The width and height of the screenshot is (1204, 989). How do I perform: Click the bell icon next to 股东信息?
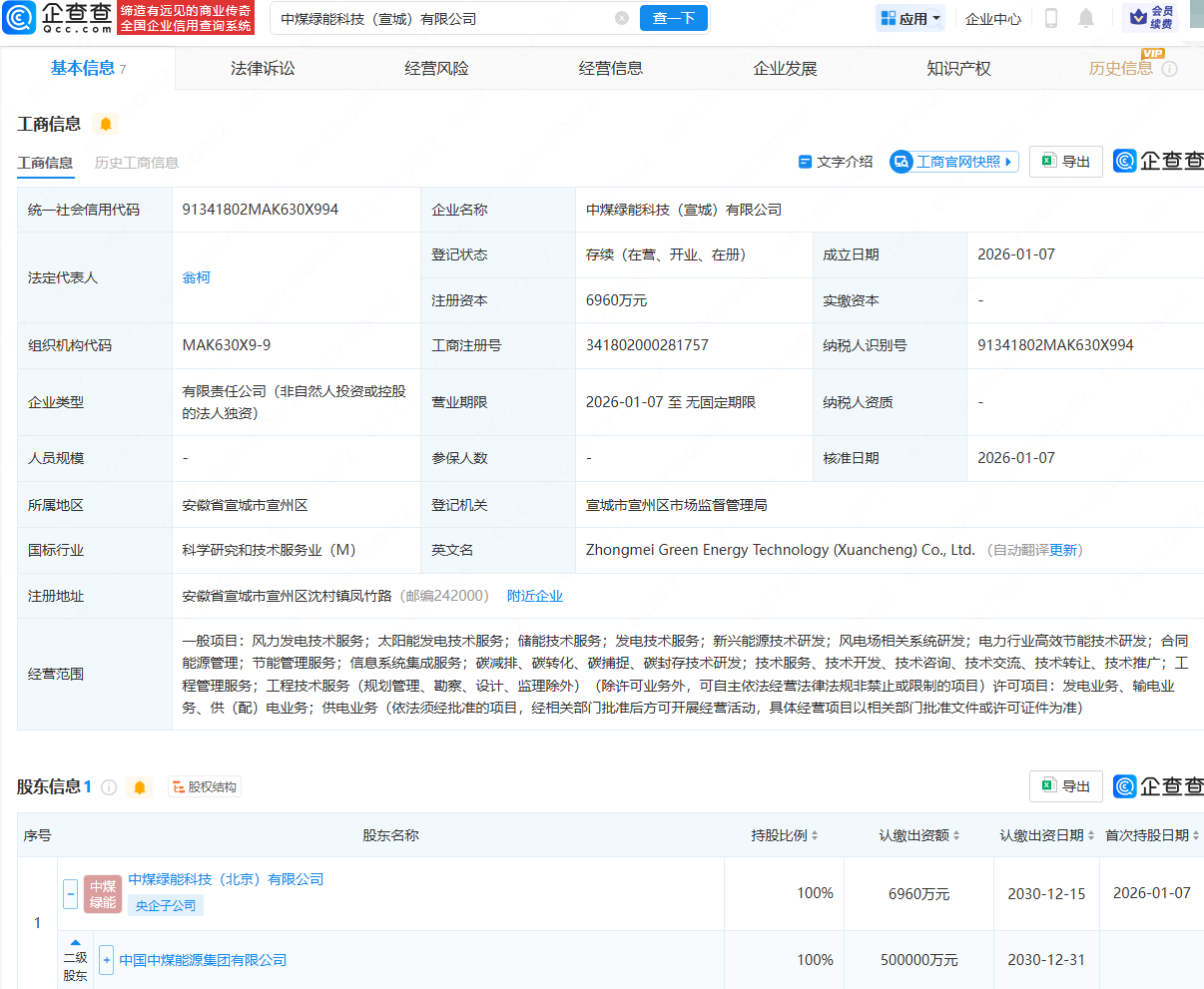pyautogui.click(x=139, y=787)
